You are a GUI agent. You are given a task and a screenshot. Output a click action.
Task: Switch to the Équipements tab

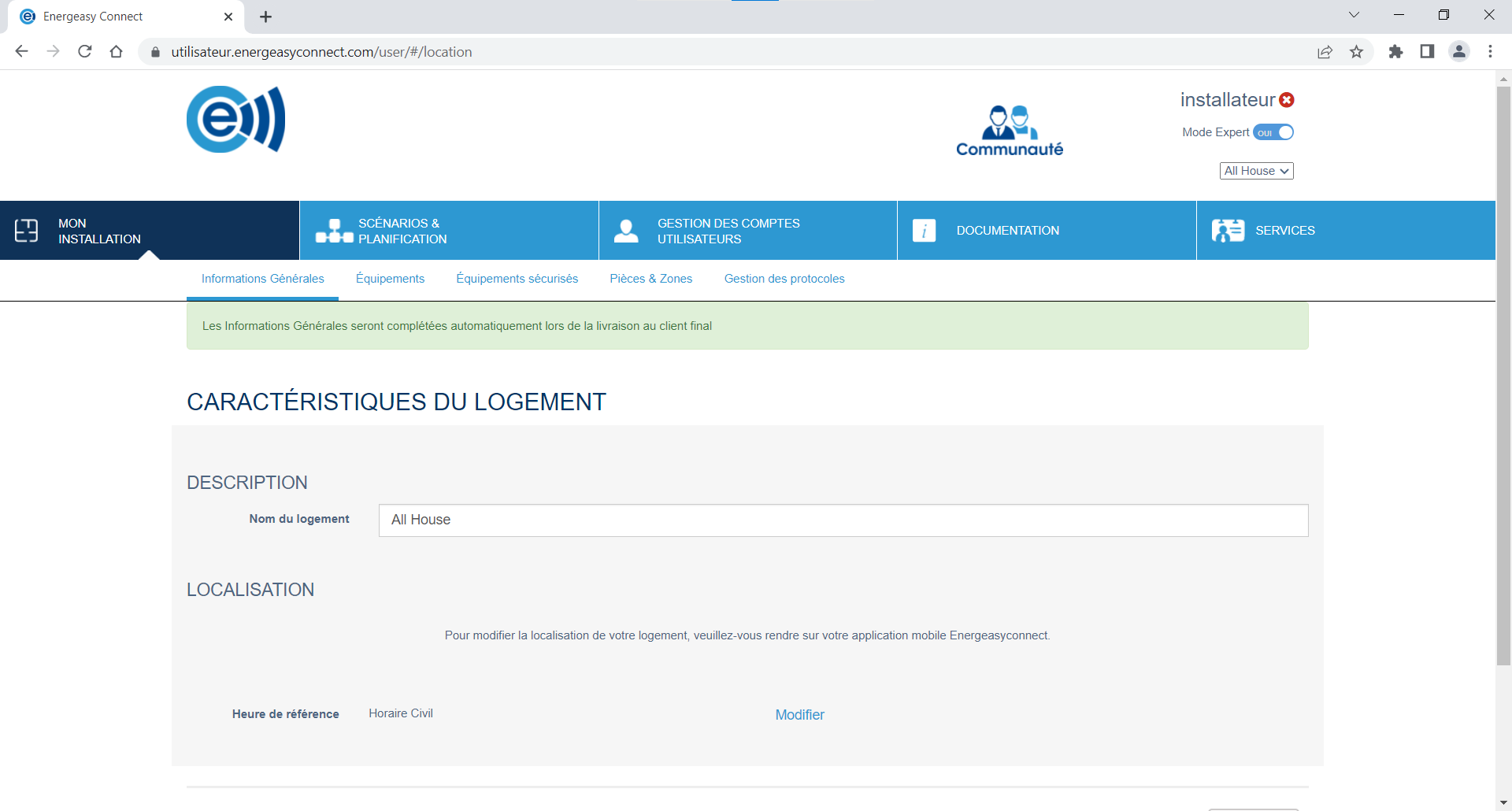[390, 279]
